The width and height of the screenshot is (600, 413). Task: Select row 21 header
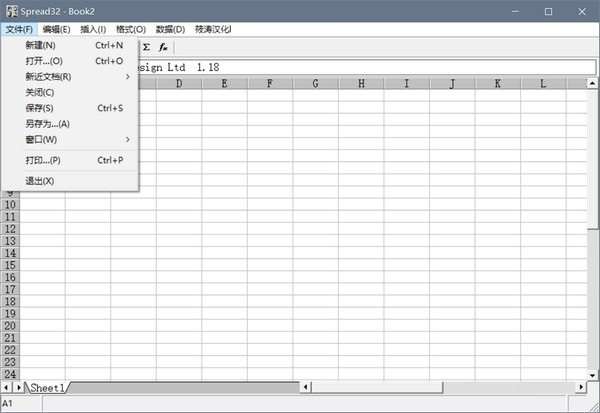point(10,338)
